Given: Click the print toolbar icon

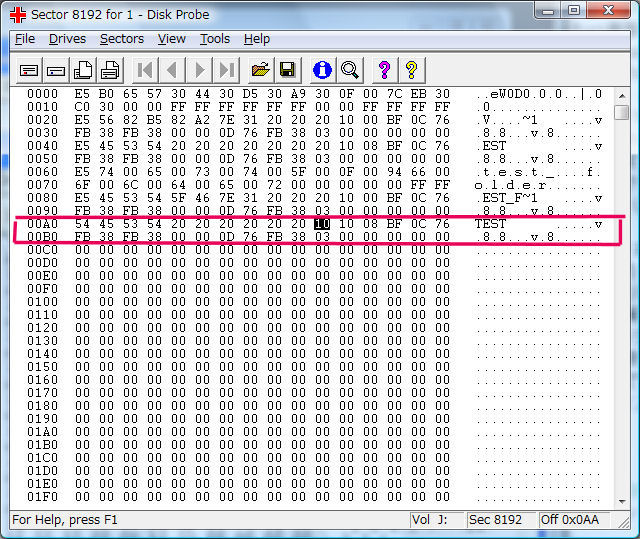Looking at the screenshot, I should [110, 71].
